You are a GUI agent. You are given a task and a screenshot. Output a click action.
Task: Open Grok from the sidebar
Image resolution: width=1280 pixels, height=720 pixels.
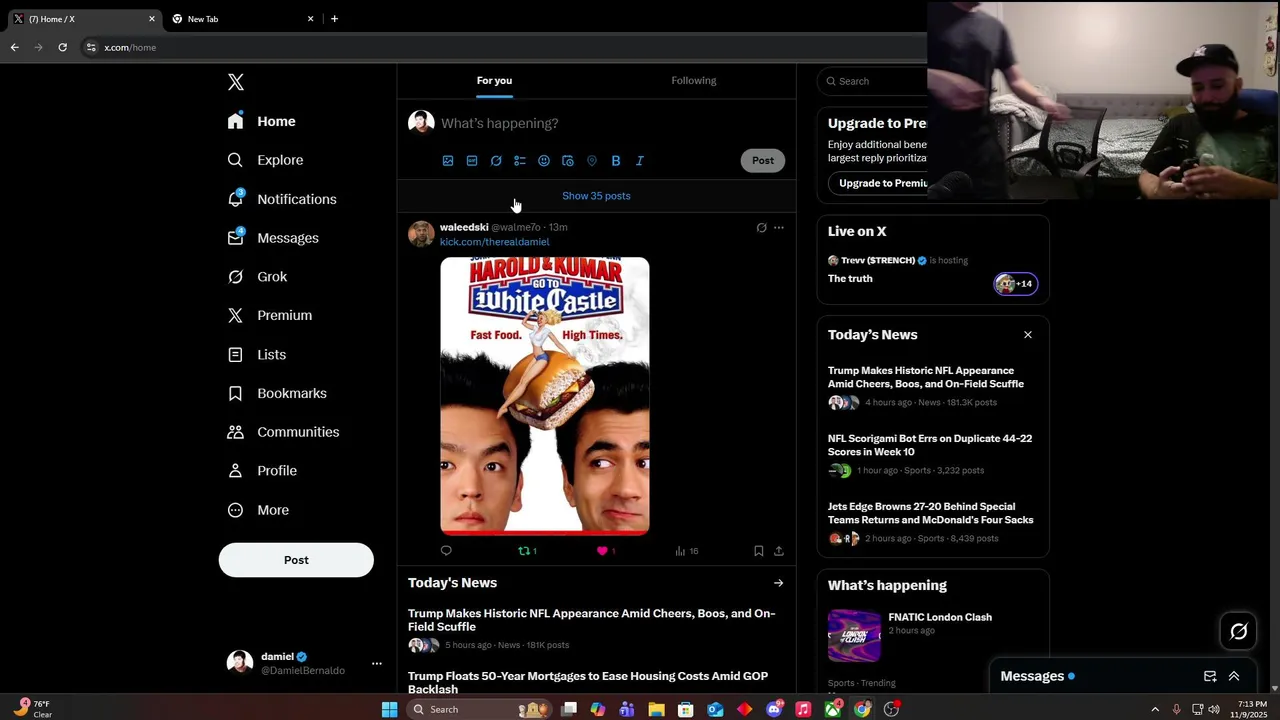[x=257, y=277]
